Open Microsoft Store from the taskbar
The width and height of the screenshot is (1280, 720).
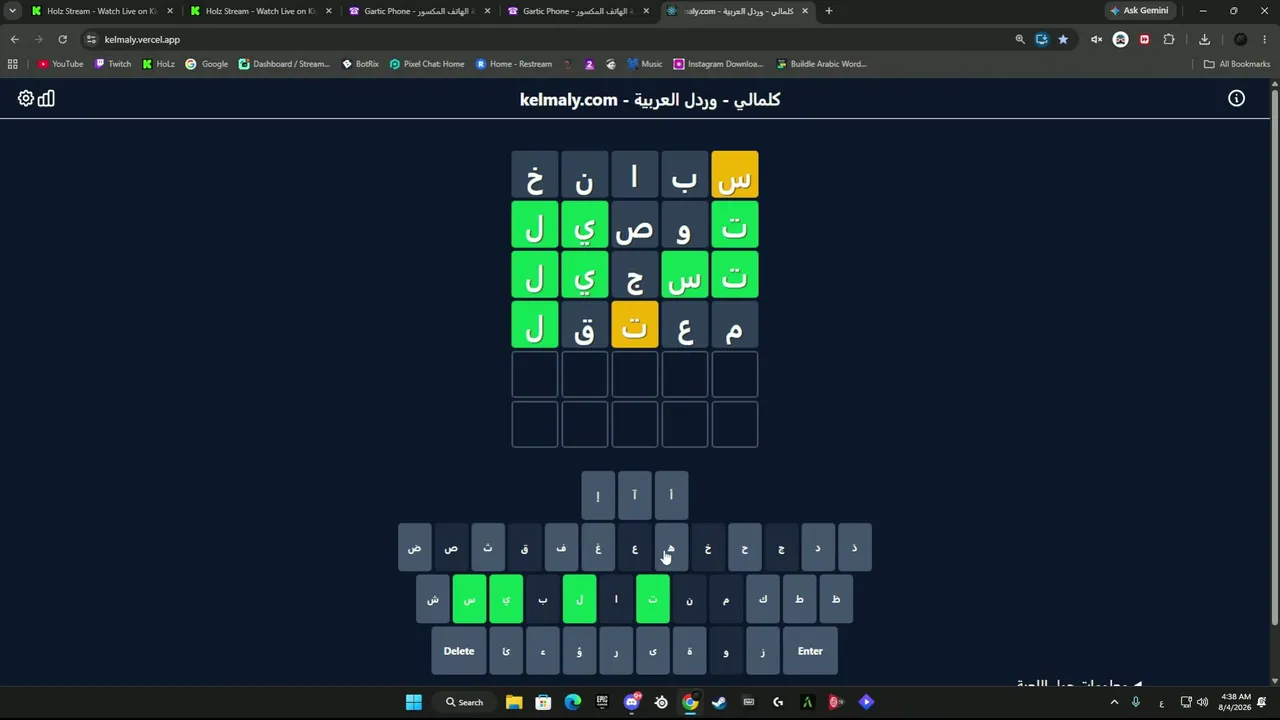coord(543,702)
